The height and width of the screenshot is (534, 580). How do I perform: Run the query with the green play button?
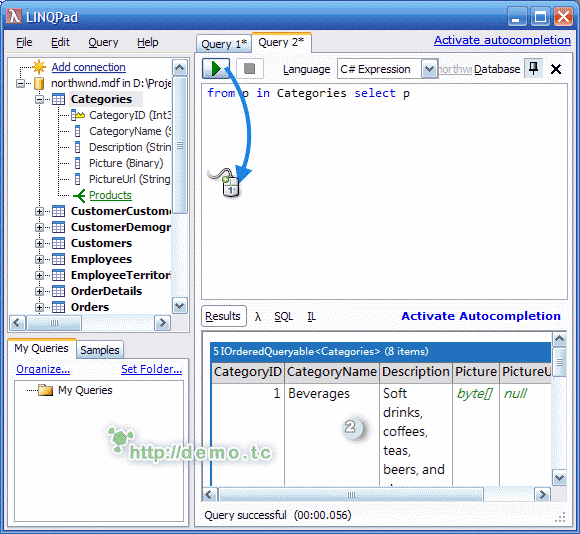point(216,69)
